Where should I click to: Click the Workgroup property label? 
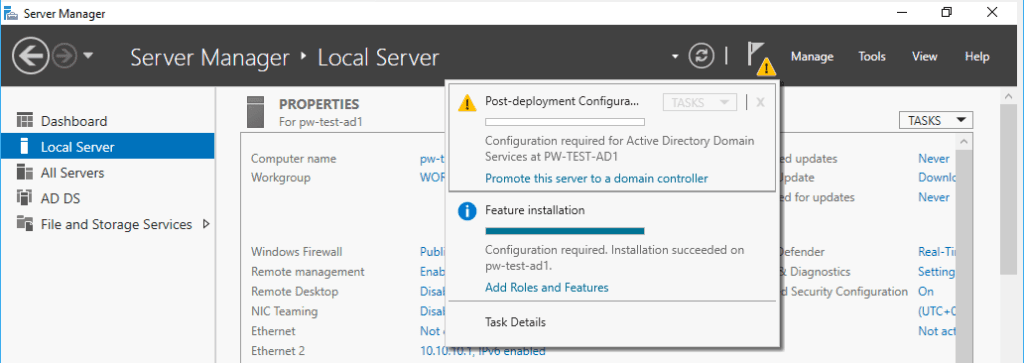(280, 178)
